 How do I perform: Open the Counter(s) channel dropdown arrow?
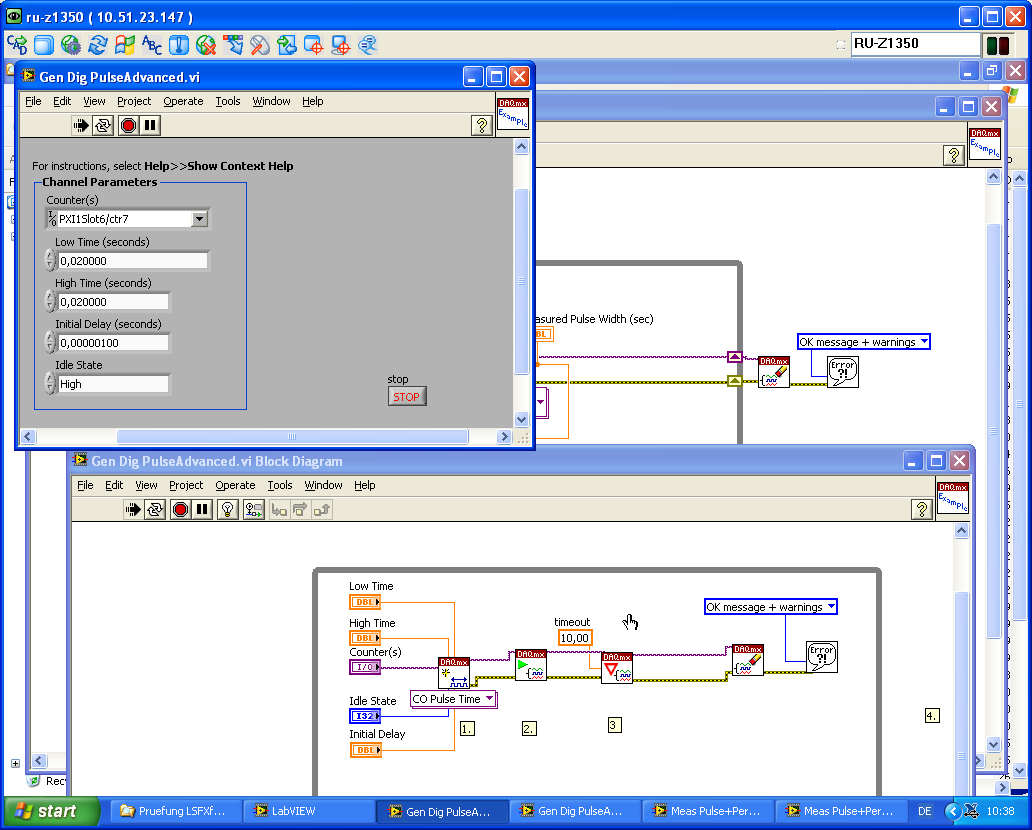pyautogui.click(x=199, y=219)
